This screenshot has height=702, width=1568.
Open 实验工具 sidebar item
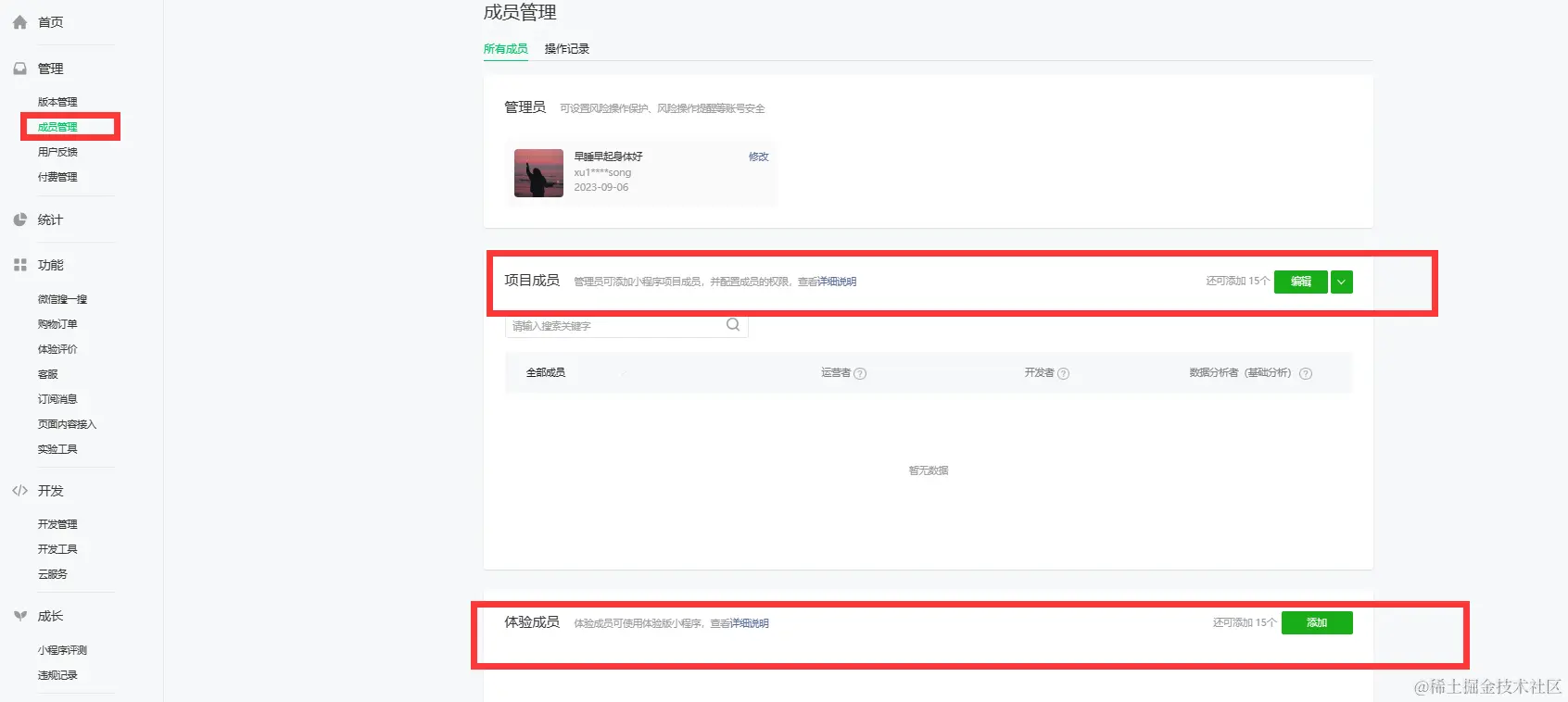pyautogui.click(x=57, y=449)
